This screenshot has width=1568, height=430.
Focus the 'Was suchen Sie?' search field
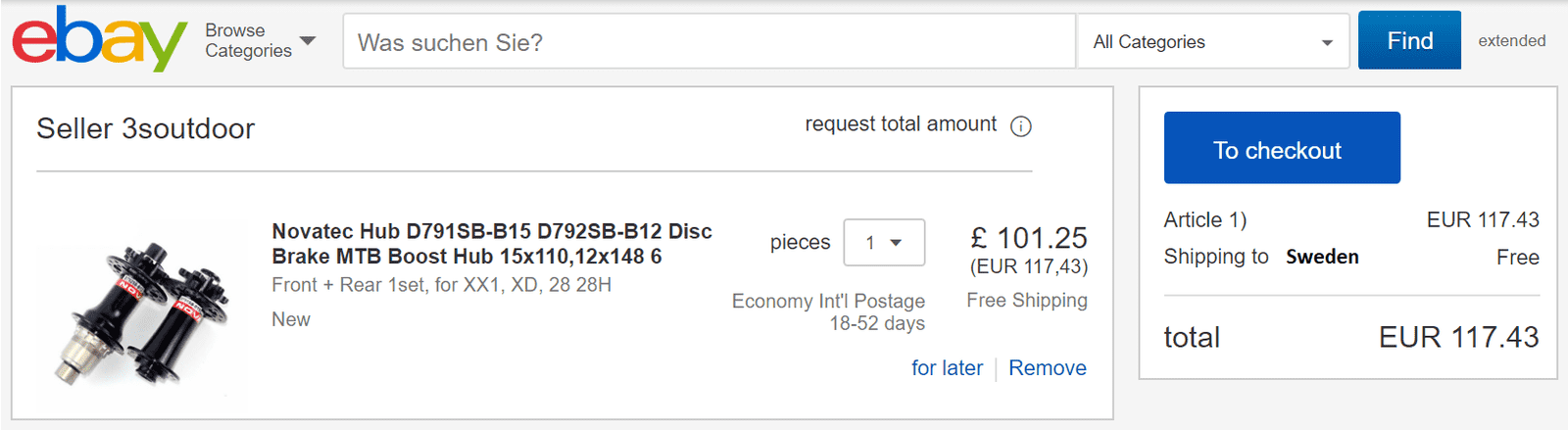point(709,42)
